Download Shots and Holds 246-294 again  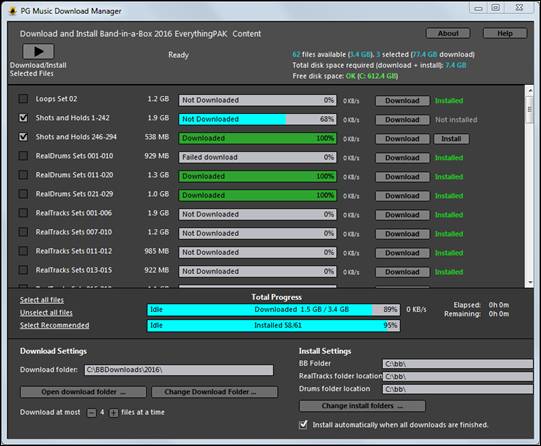click(402, 139)
